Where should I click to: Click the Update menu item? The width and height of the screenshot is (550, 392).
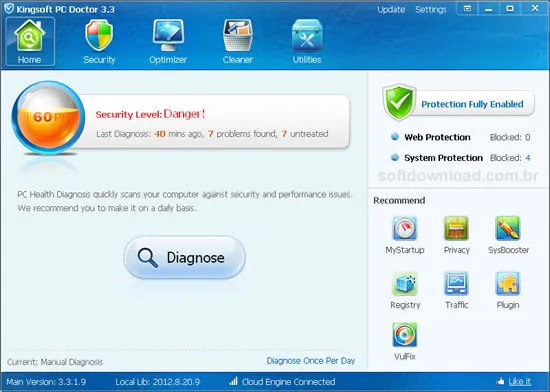391,9
